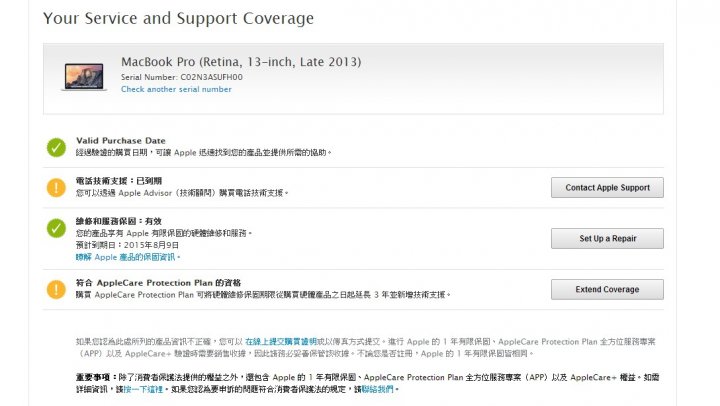Click the Your Service and Support Coverage heading
The height and width of the screenshot is (406, 720).
tap(179, 18)
